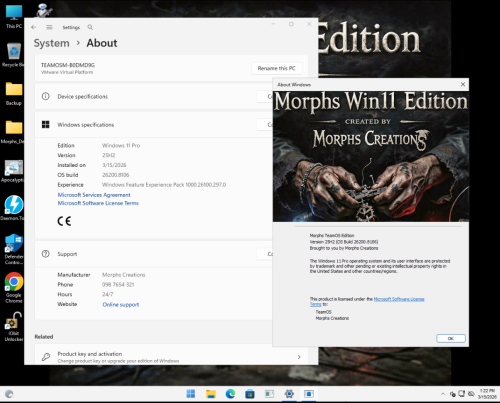Open Microsoft Edge from the taskbar
Image resolution: width=500 pixels, height=403 pixels.
pyautogui.click(x=230, y=394)
